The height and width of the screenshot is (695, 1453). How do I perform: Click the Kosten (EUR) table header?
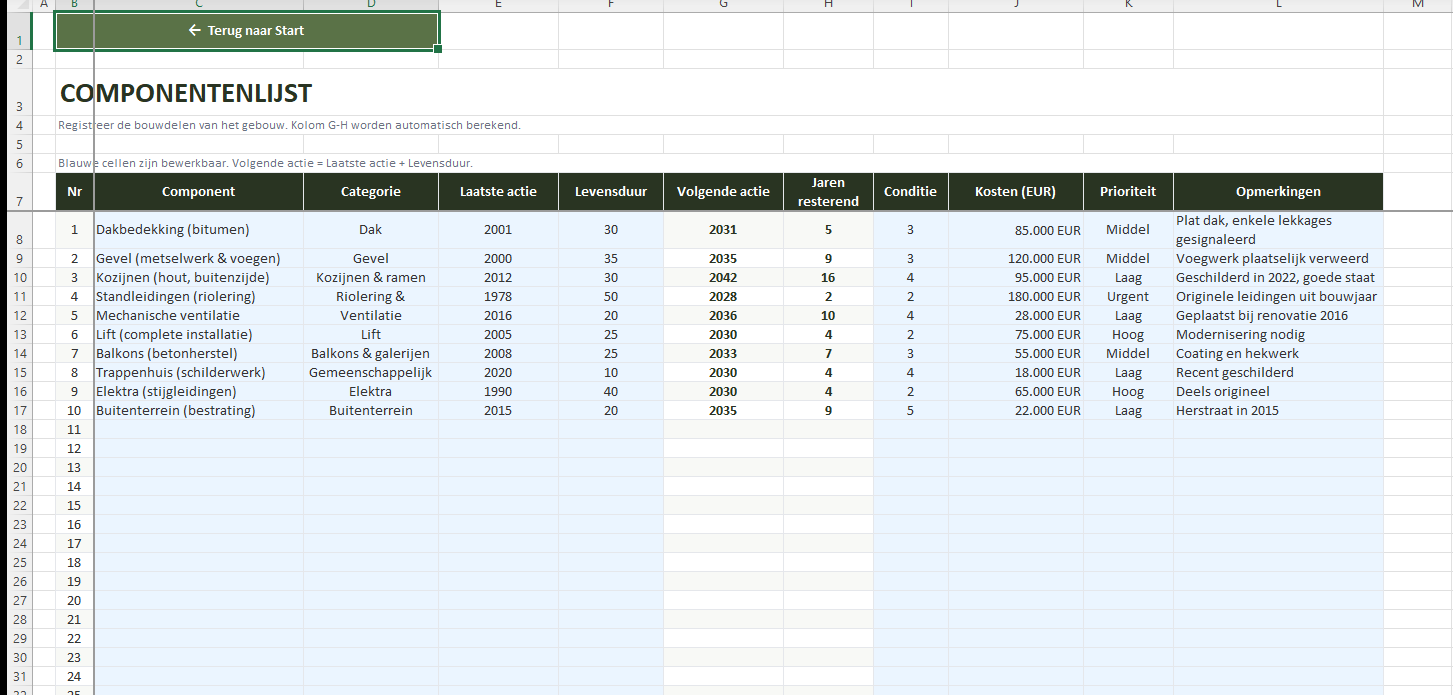1015,192
